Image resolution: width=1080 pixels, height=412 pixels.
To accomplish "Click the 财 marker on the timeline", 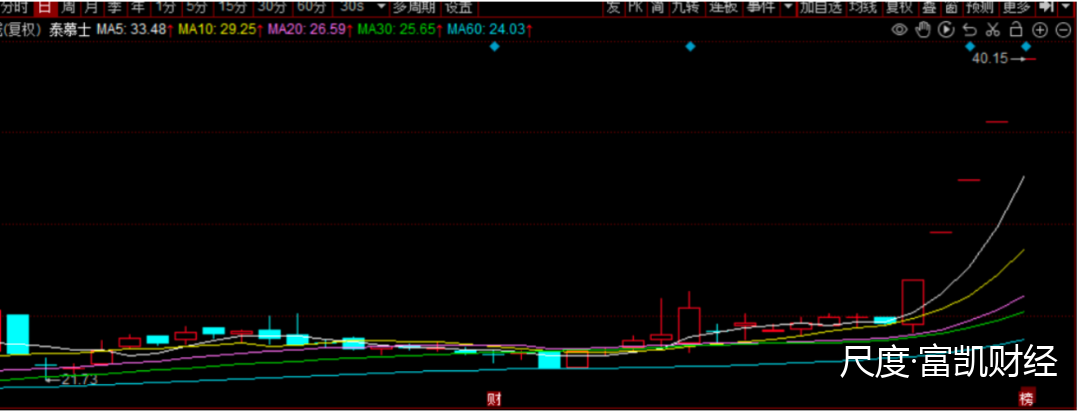I will pyautogui.click(x=493, y=399).
